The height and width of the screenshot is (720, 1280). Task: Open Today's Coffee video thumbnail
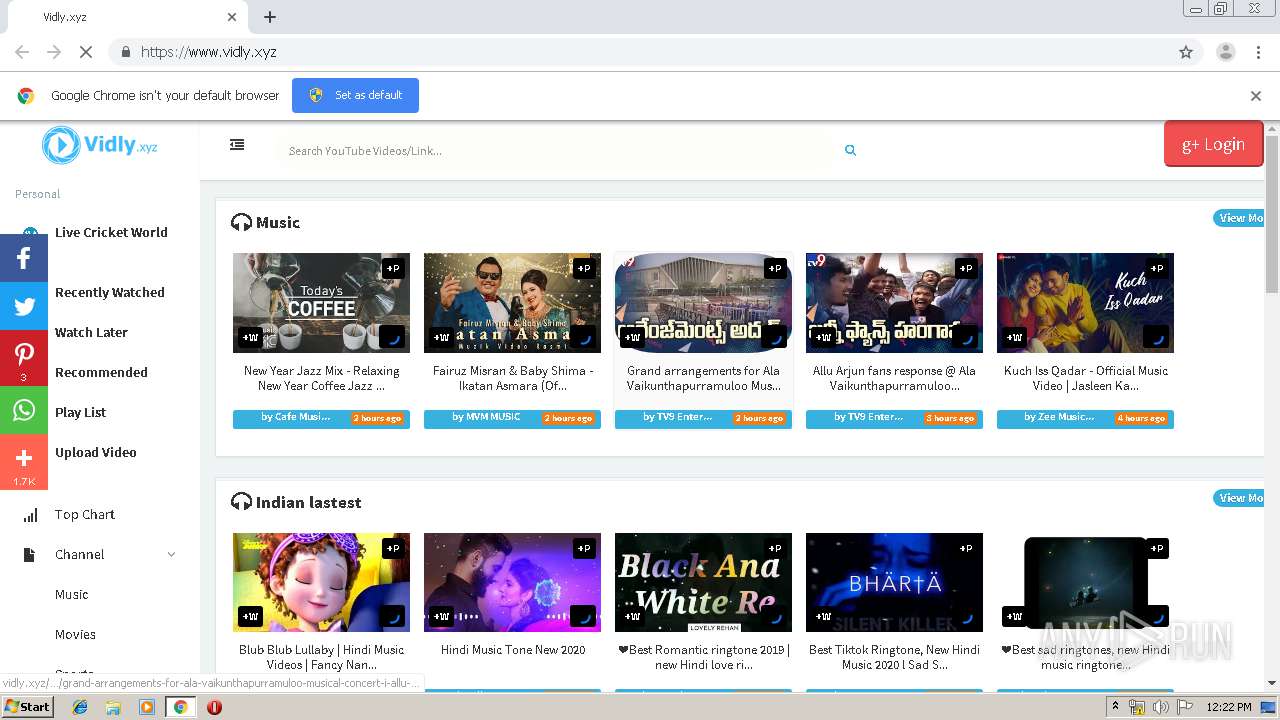321,303
